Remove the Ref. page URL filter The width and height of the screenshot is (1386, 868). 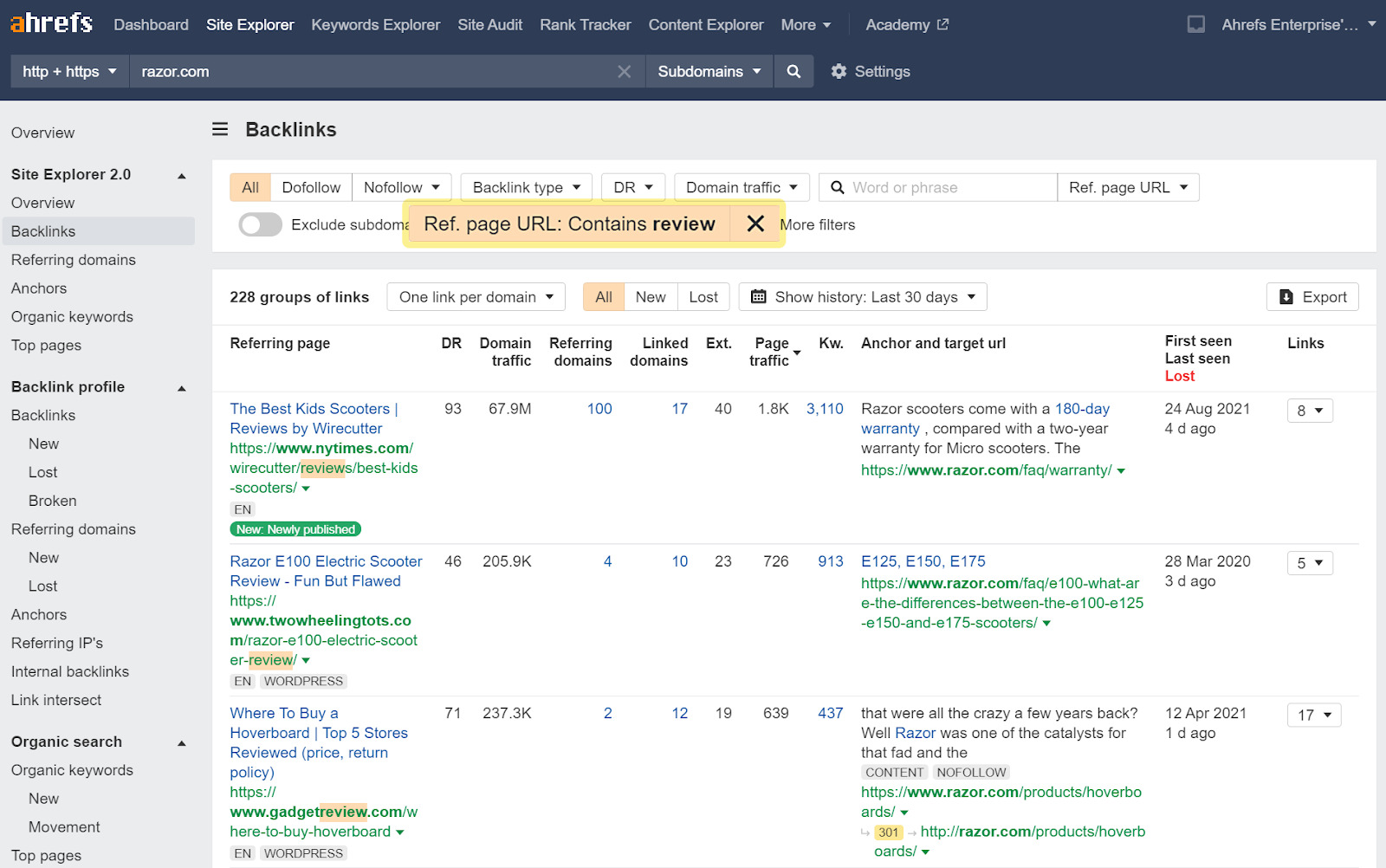pyautogui.click(x=755, y=224)
